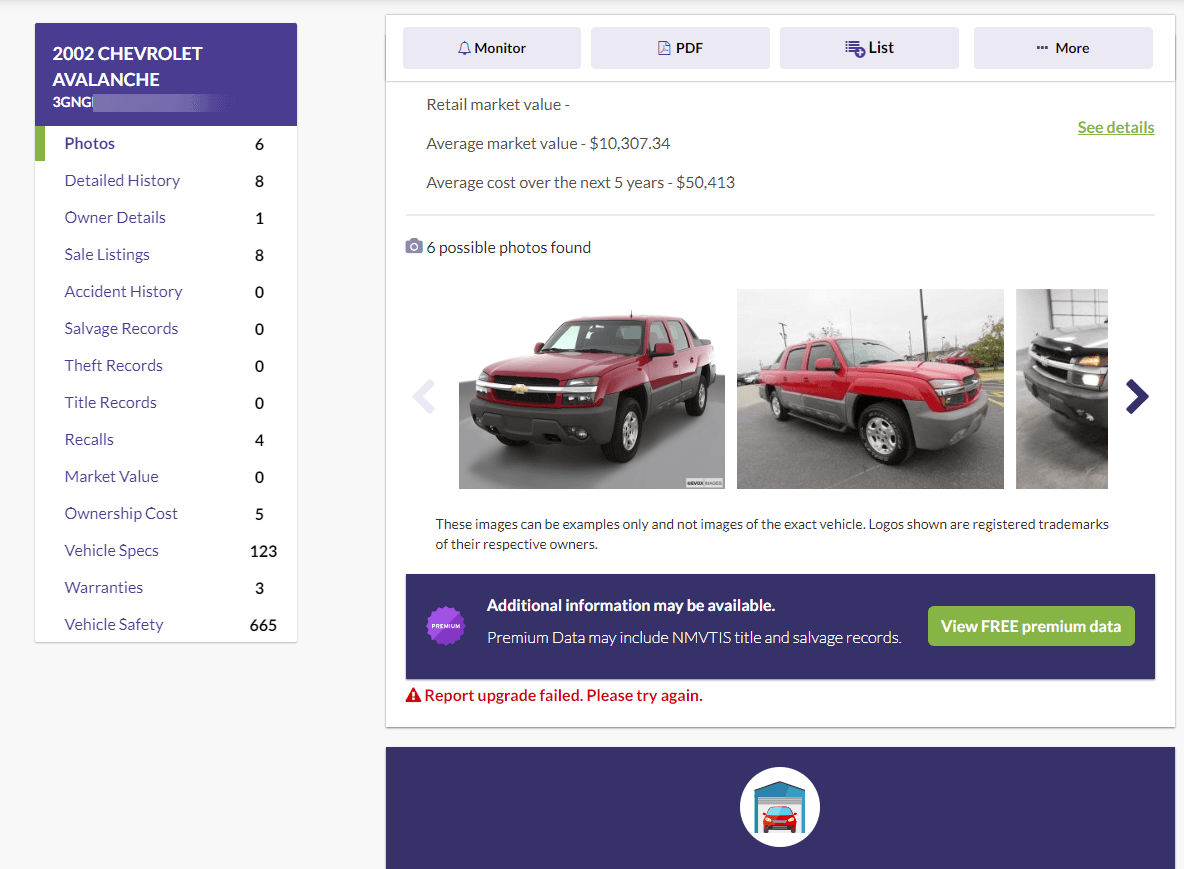This screenshot has height=869, width=1184.
Task: Go to next photo with right chevron
Action: tap(1136, 396)
